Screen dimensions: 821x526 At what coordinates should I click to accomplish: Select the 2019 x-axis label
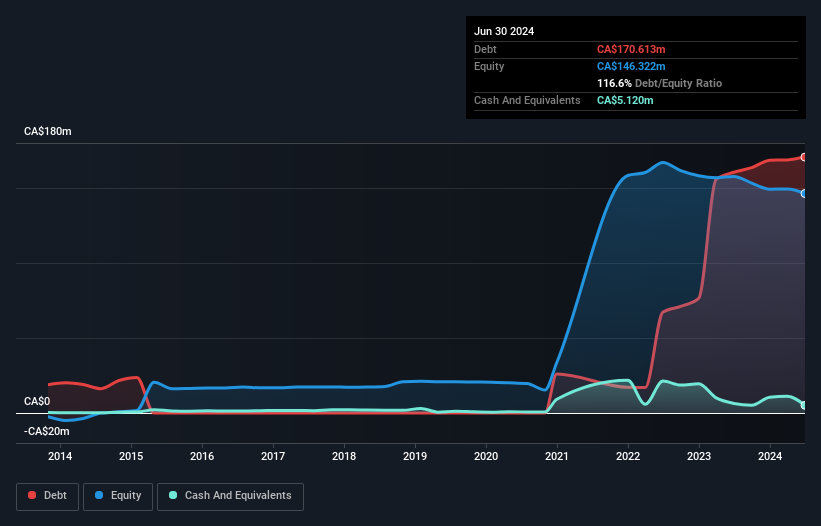point(415,456)
